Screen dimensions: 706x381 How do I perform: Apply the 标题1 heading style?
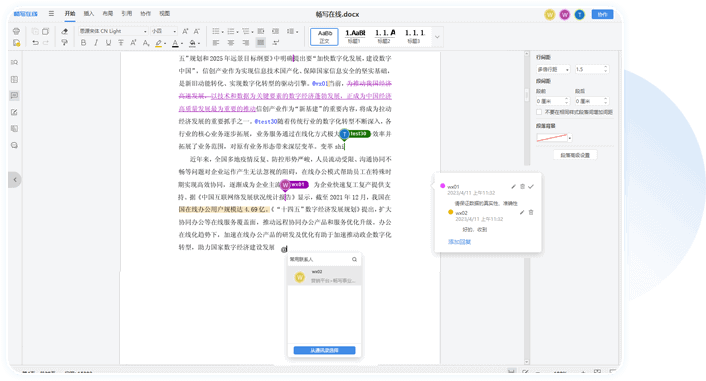click(x=355, y=36)
